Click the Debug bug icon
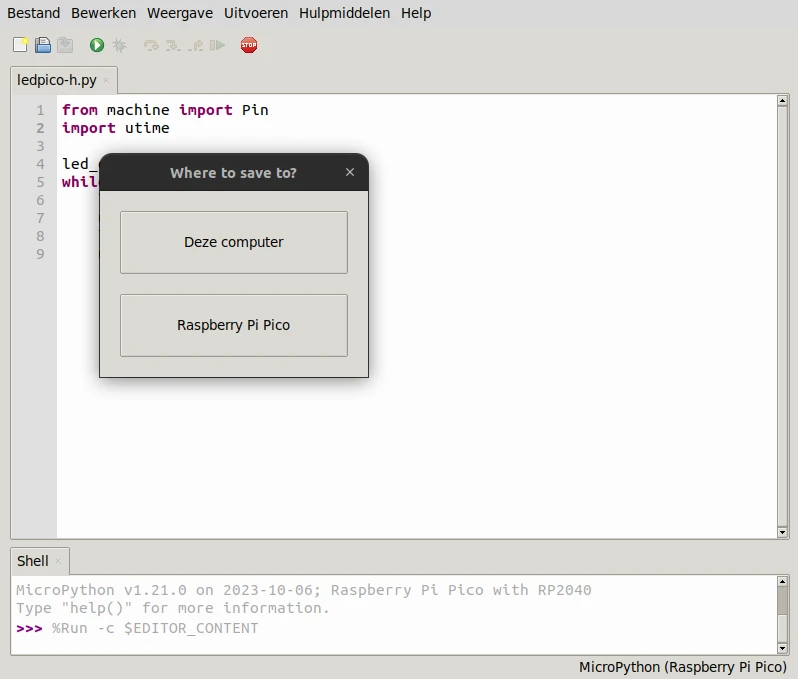 click(x=119, y=45)
